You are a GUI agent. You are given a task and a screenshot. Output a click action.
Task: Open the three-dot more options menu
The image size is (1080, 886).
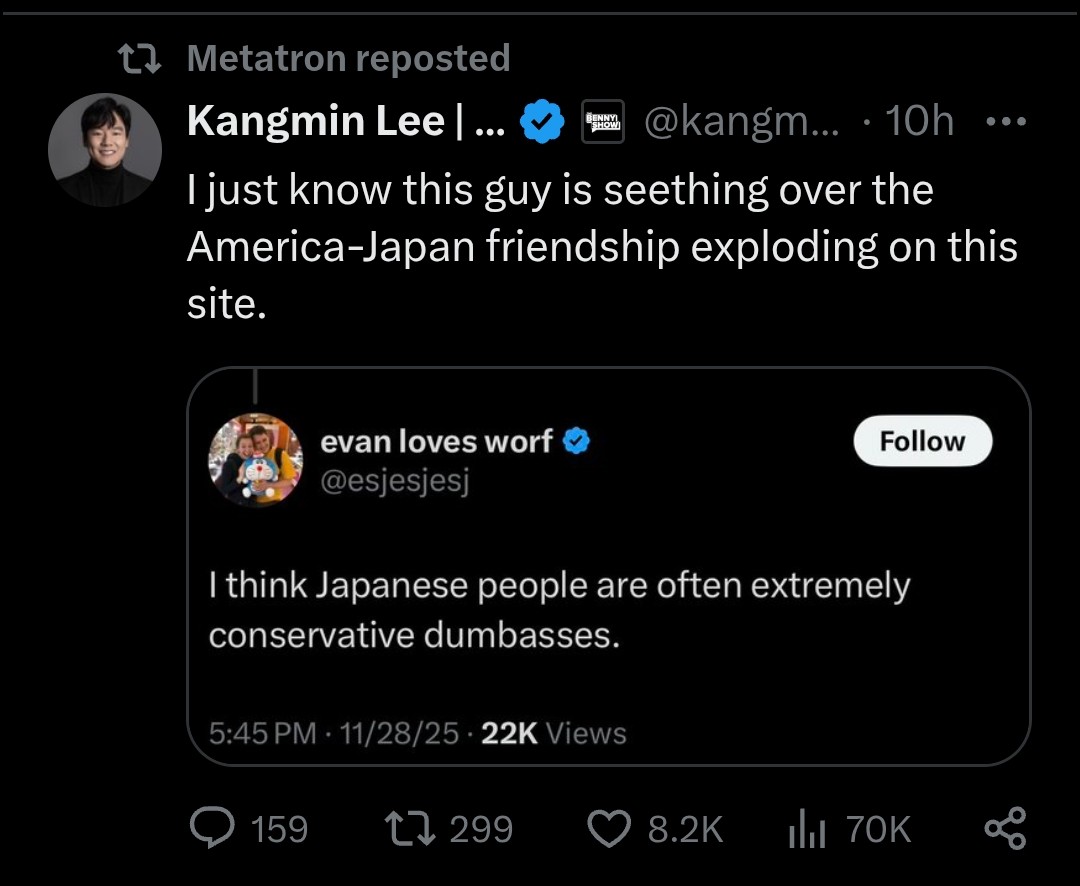click(x=1005, y=122)
